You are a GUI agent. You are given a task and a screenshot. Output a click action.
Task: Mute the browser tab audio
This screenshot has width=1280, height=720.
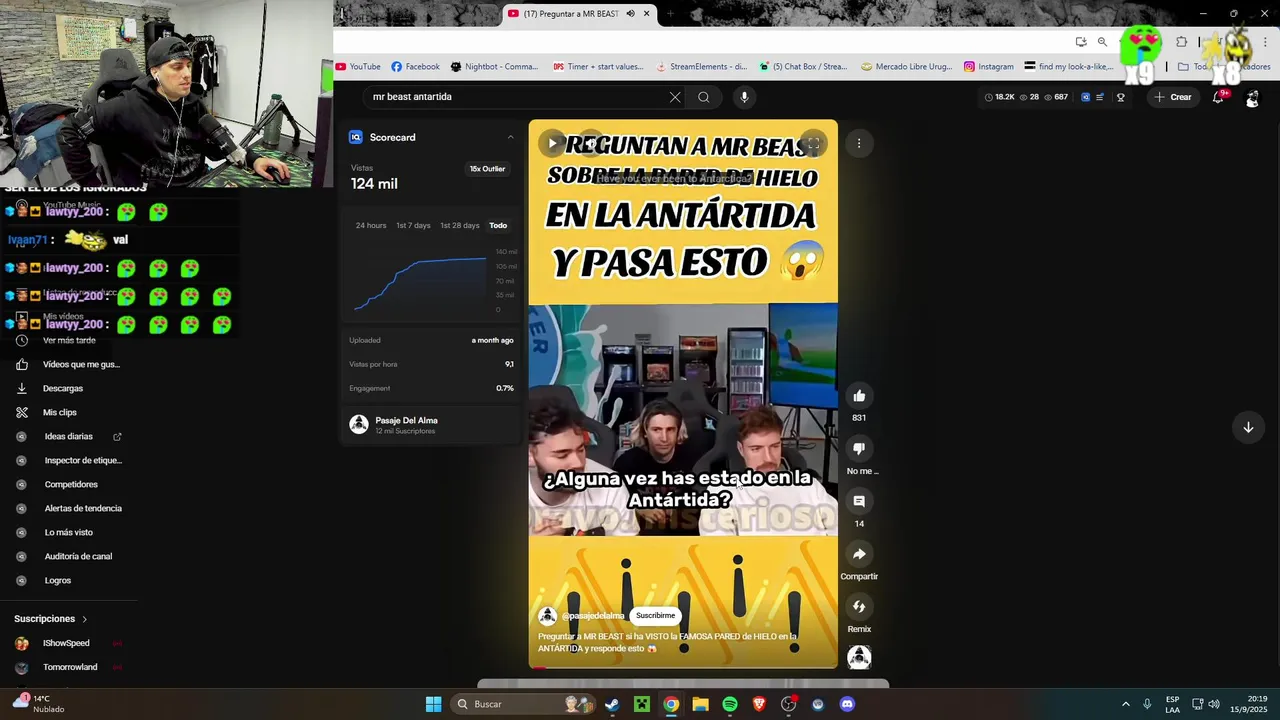point(630,14)
